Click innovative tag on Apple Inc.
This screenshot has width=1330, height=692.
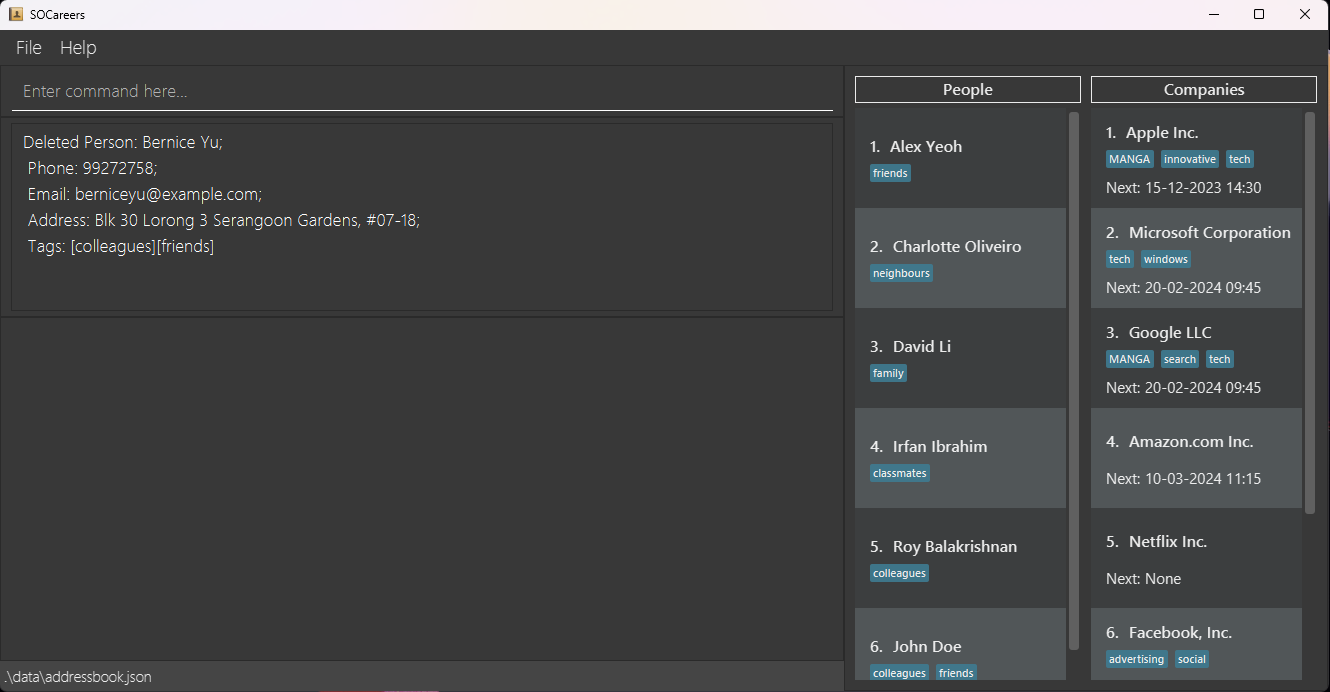(x=1189, y=159)
